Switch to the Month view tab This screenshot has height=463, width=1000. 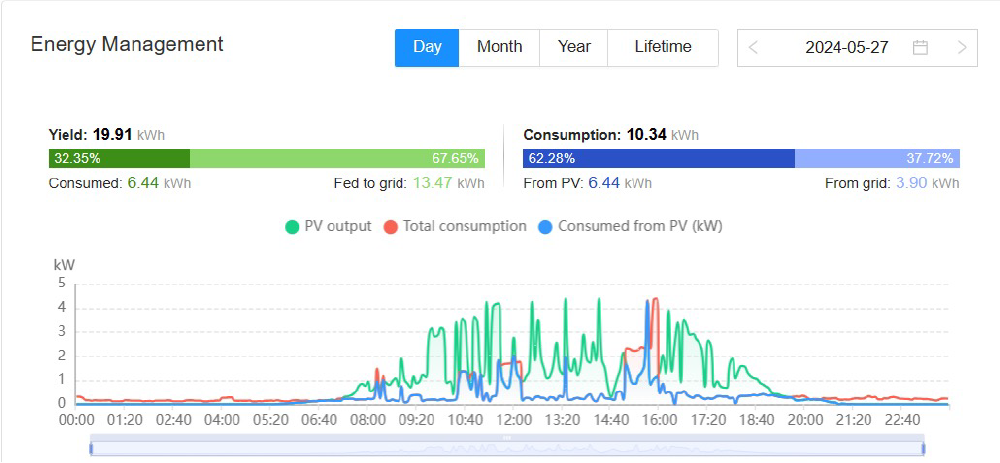[x=499, y=47]
